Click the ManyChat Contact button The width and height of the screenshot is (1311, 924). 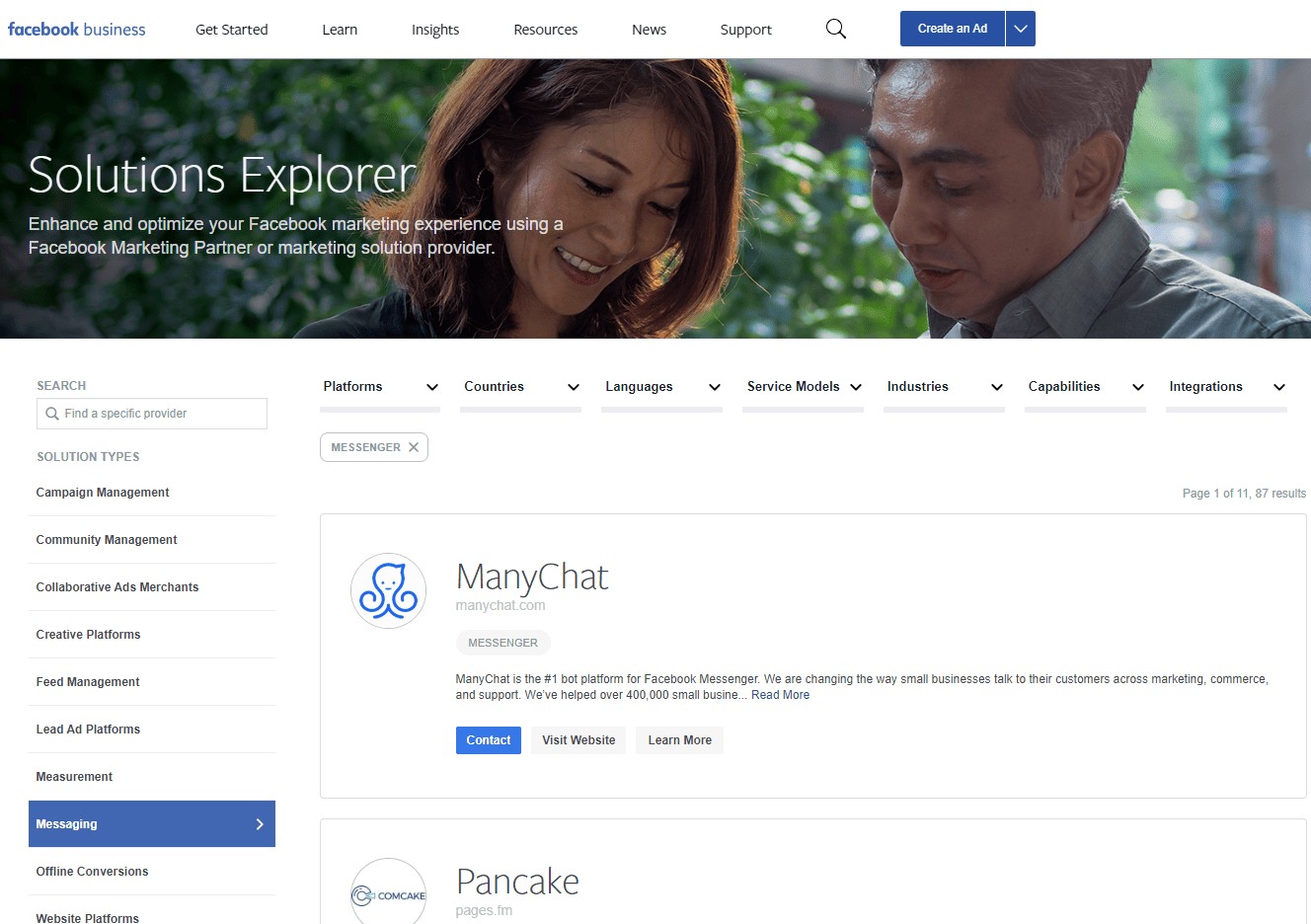pos(489,740)
